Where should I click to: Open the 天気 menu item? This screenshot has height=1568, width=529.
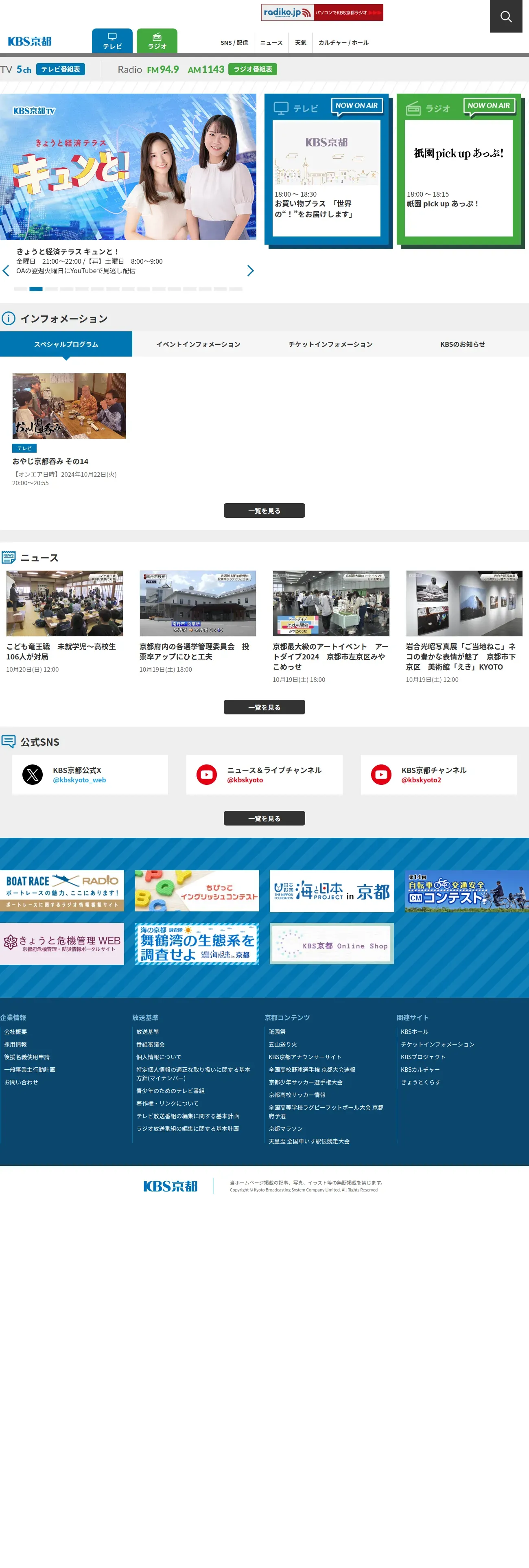(301, 43)
